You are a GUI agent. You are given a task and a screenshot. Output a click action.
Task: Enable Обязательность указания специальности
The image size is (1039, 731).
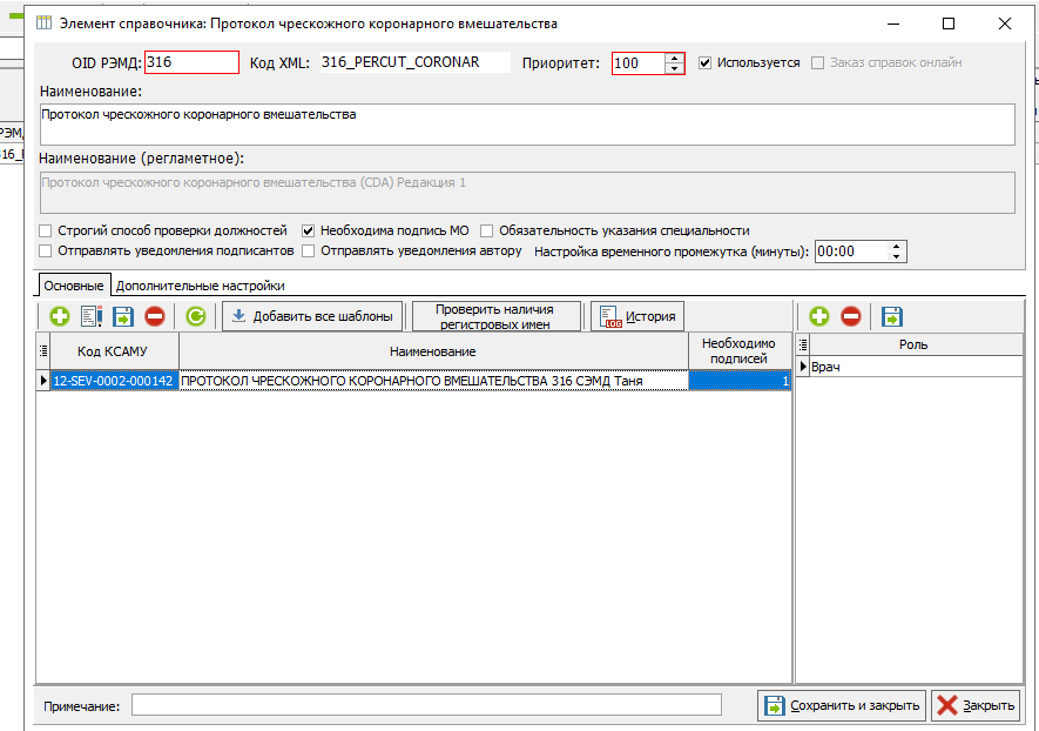coord(486,231)
